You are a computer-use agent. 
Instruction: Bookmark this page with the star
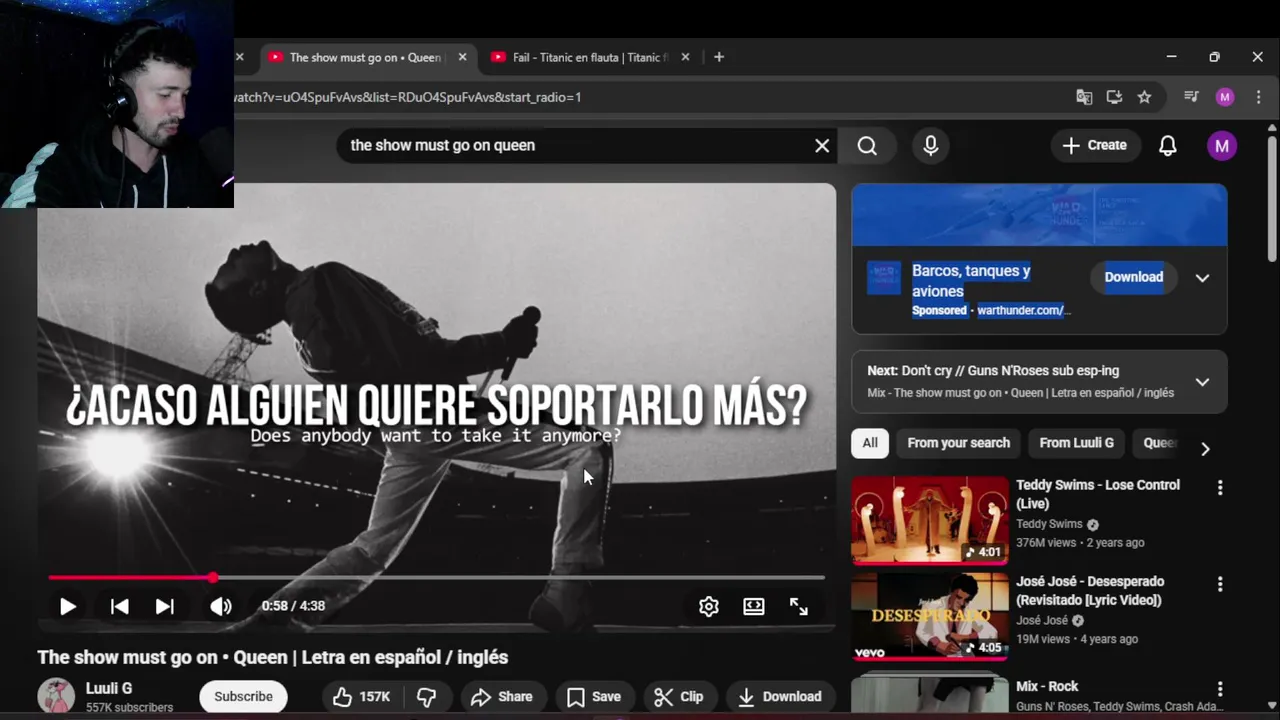(1144, 97)
